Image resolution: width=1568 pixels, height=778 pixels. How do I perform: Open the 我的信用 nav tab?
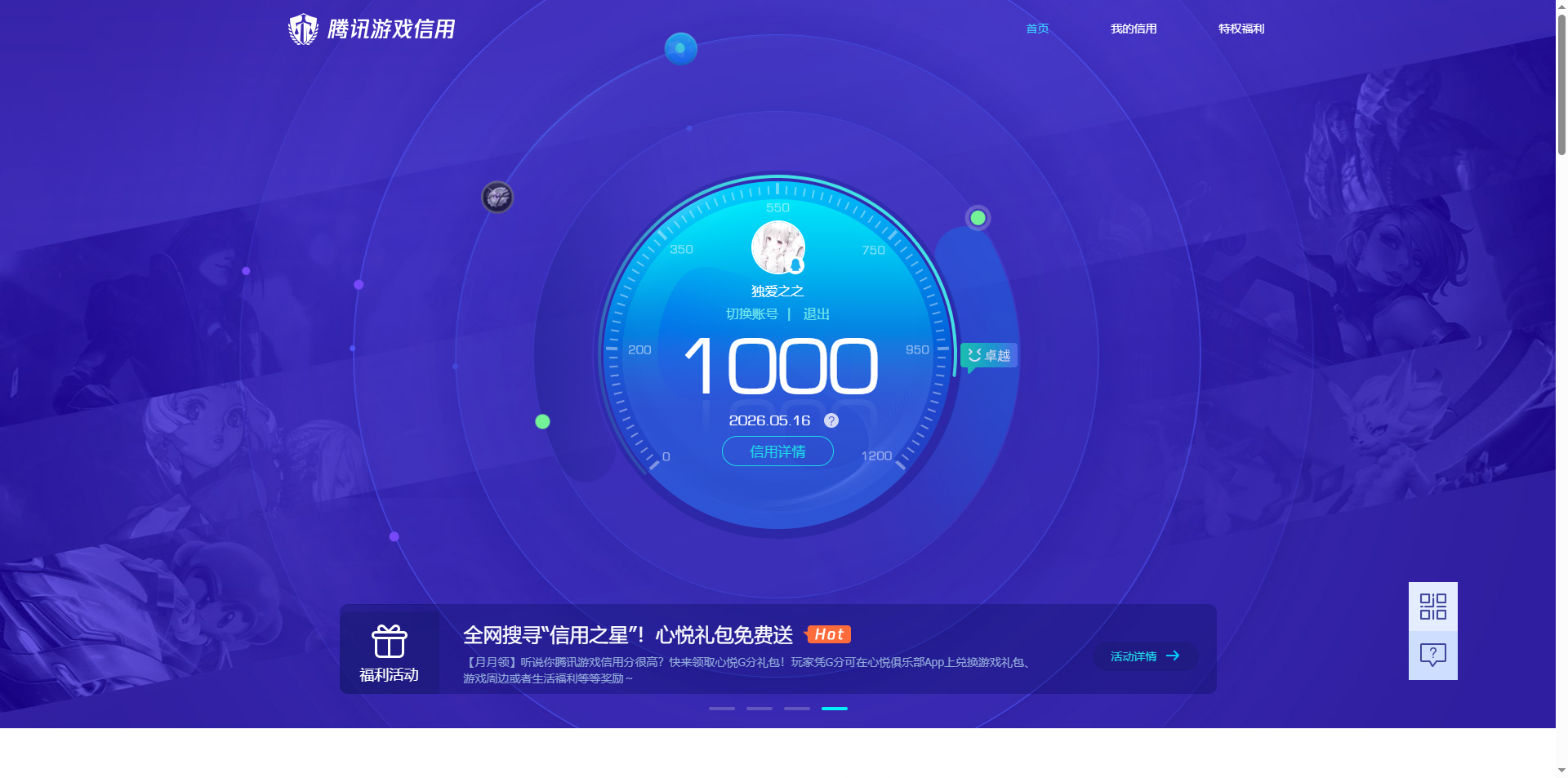coord(1134,29)
